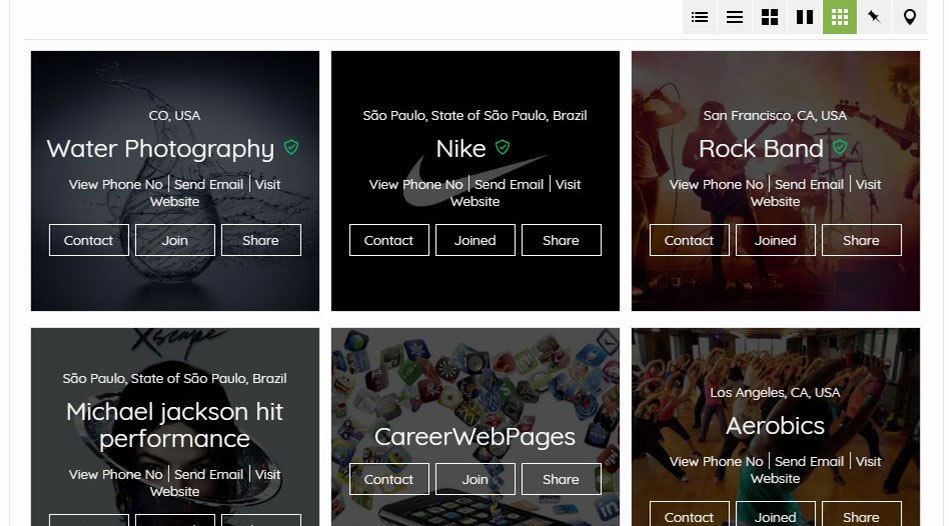Click verified shield badge next to Nike

click(503, 148)
